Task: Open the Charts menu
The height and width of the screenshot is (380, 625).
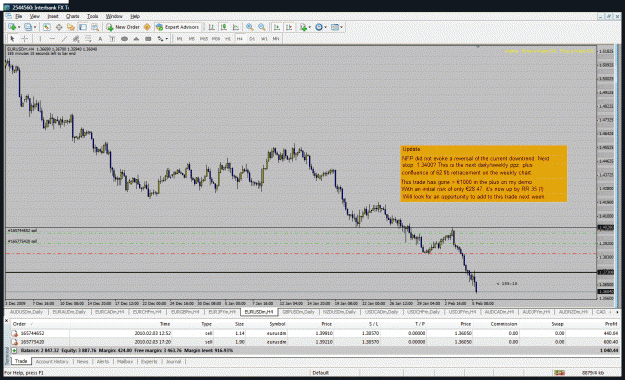Action: point(73,16)
